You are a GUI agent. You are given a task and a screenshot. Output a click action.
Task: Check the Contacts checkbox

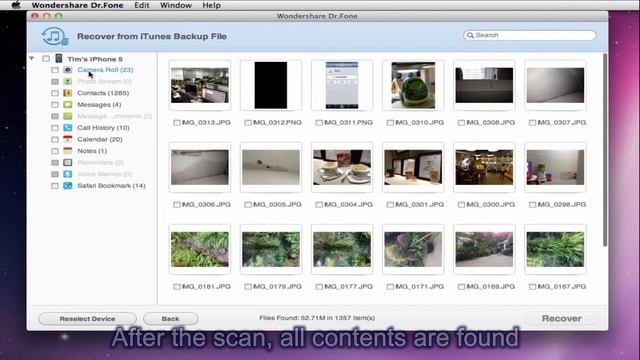click(x=55, y=93)
